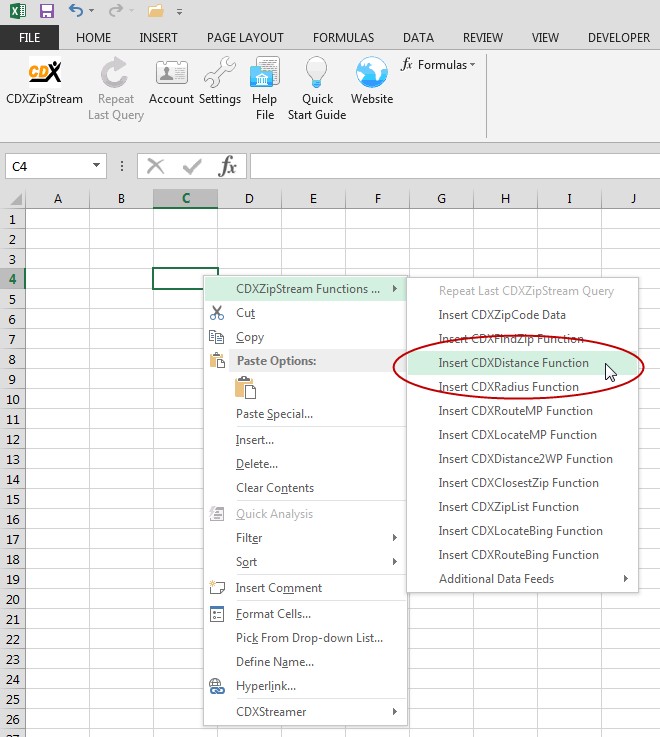Click the Redo arrow icon

(x=116, y=10)
